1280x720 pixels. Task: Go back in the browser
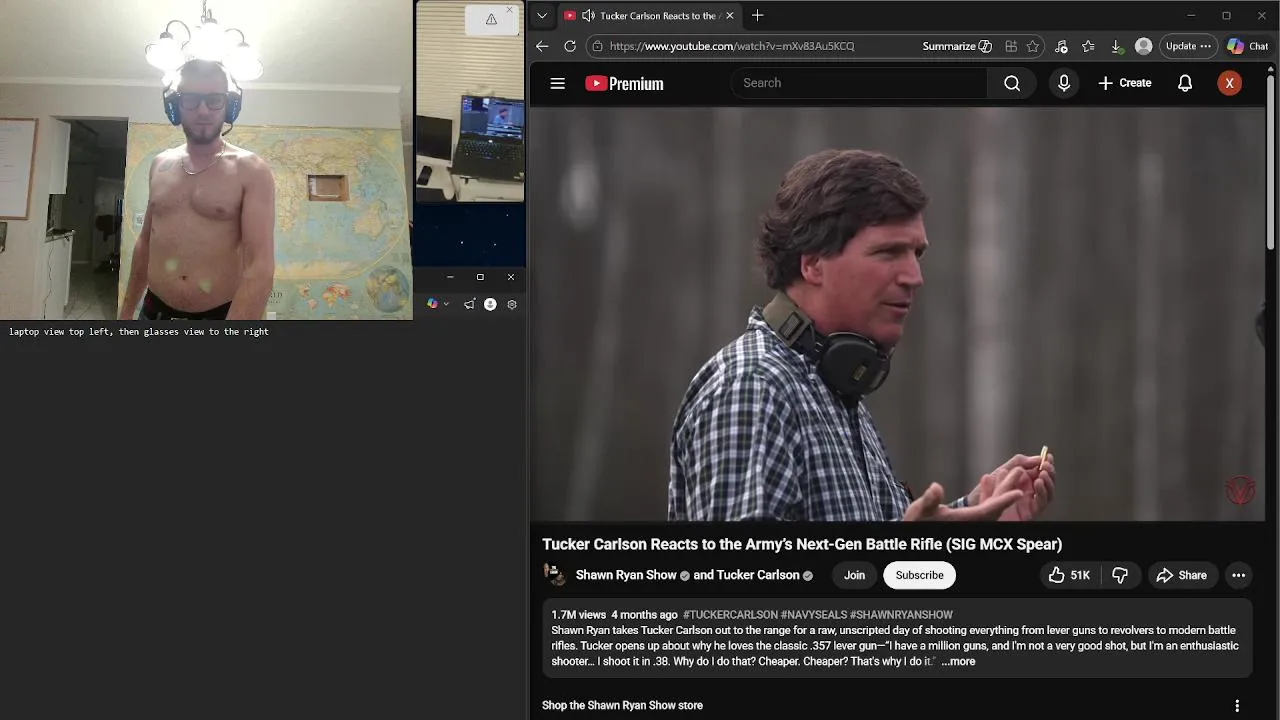click(x=542, y=46)
